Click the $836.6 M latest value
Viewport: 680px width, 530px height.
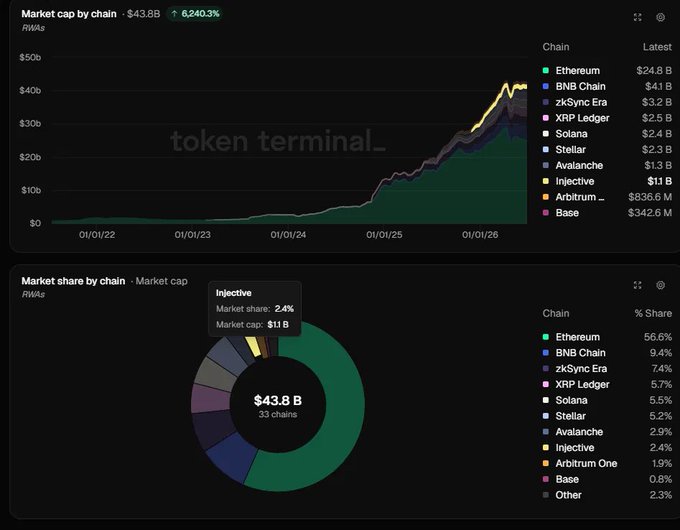point(650,197)
